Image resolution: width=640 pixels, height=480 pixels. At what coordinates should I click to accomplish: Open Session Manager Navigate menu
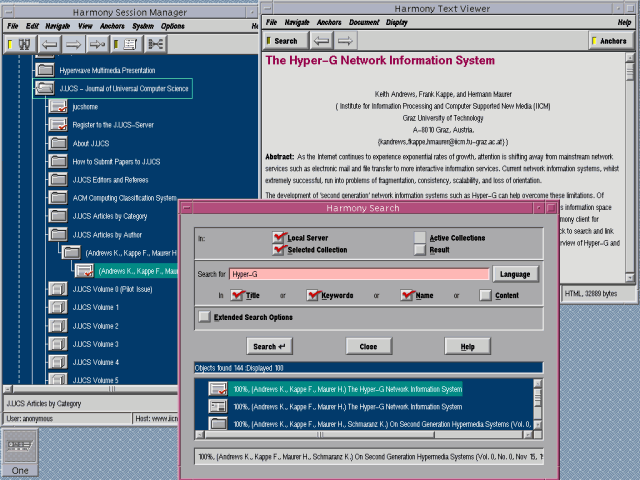(x=58, y=26)
